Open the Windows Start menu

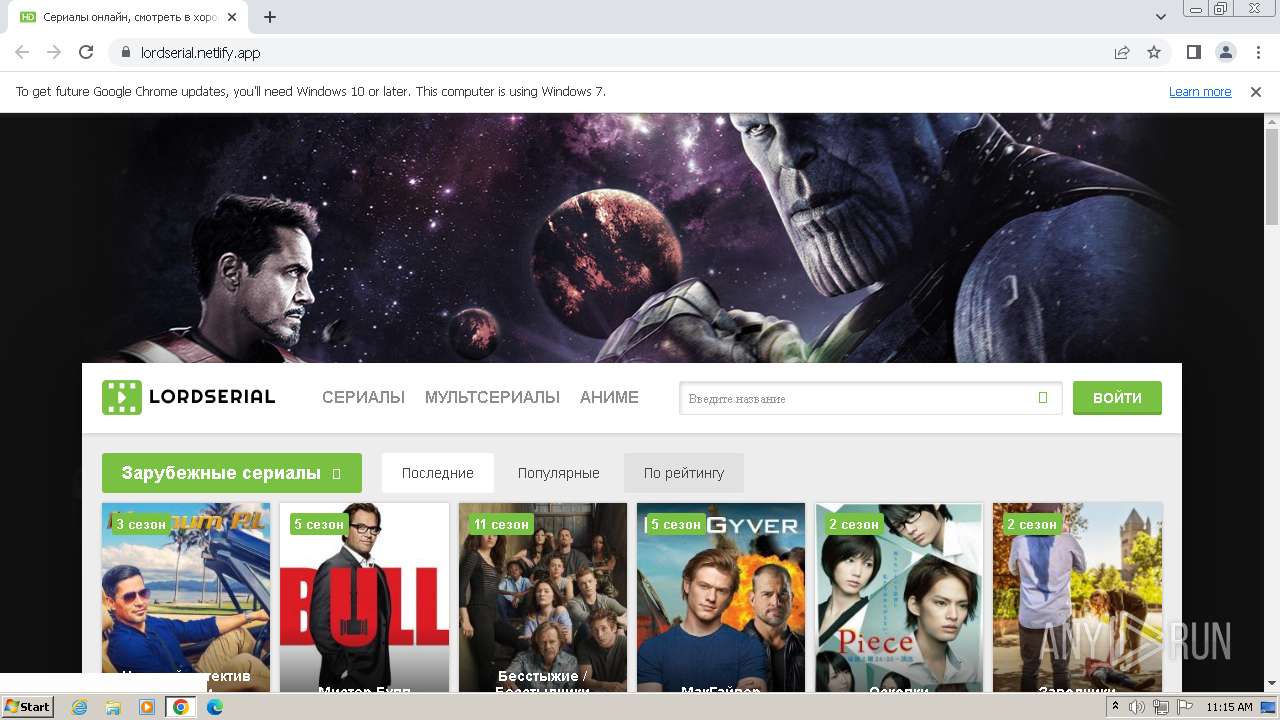[x=28, y=707]
